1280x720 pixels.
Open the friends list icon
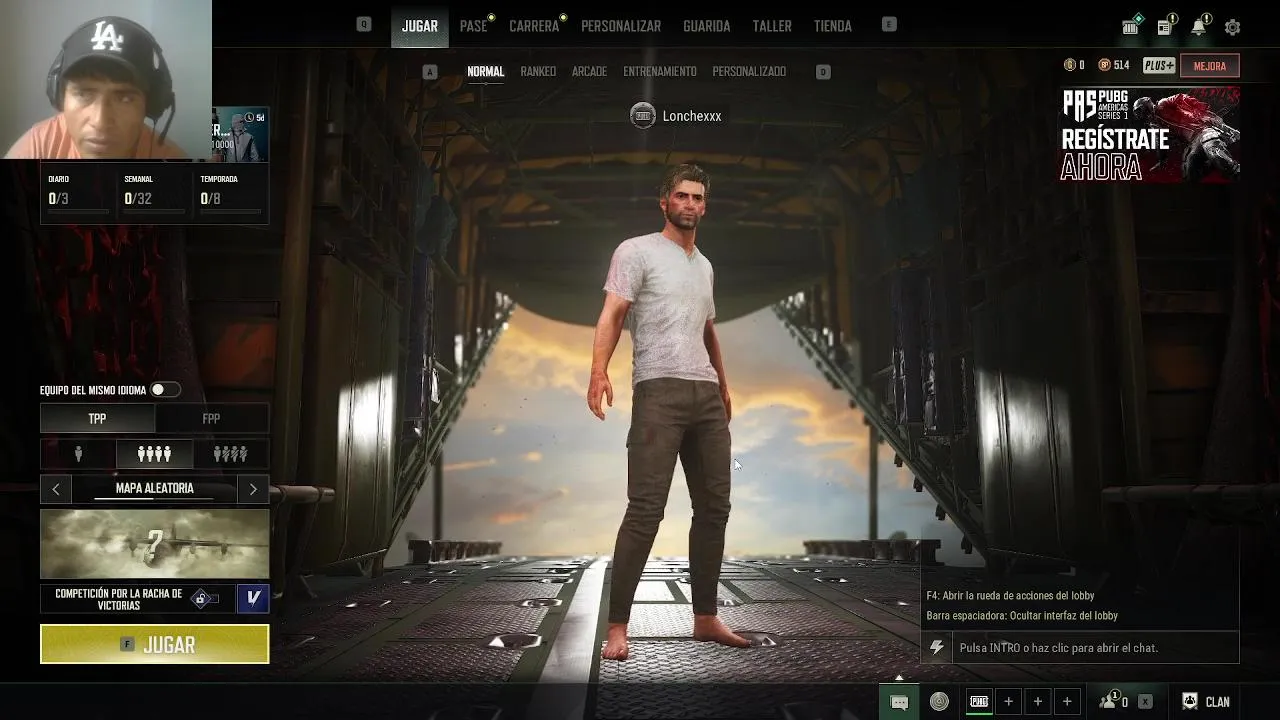(1109, 701)
